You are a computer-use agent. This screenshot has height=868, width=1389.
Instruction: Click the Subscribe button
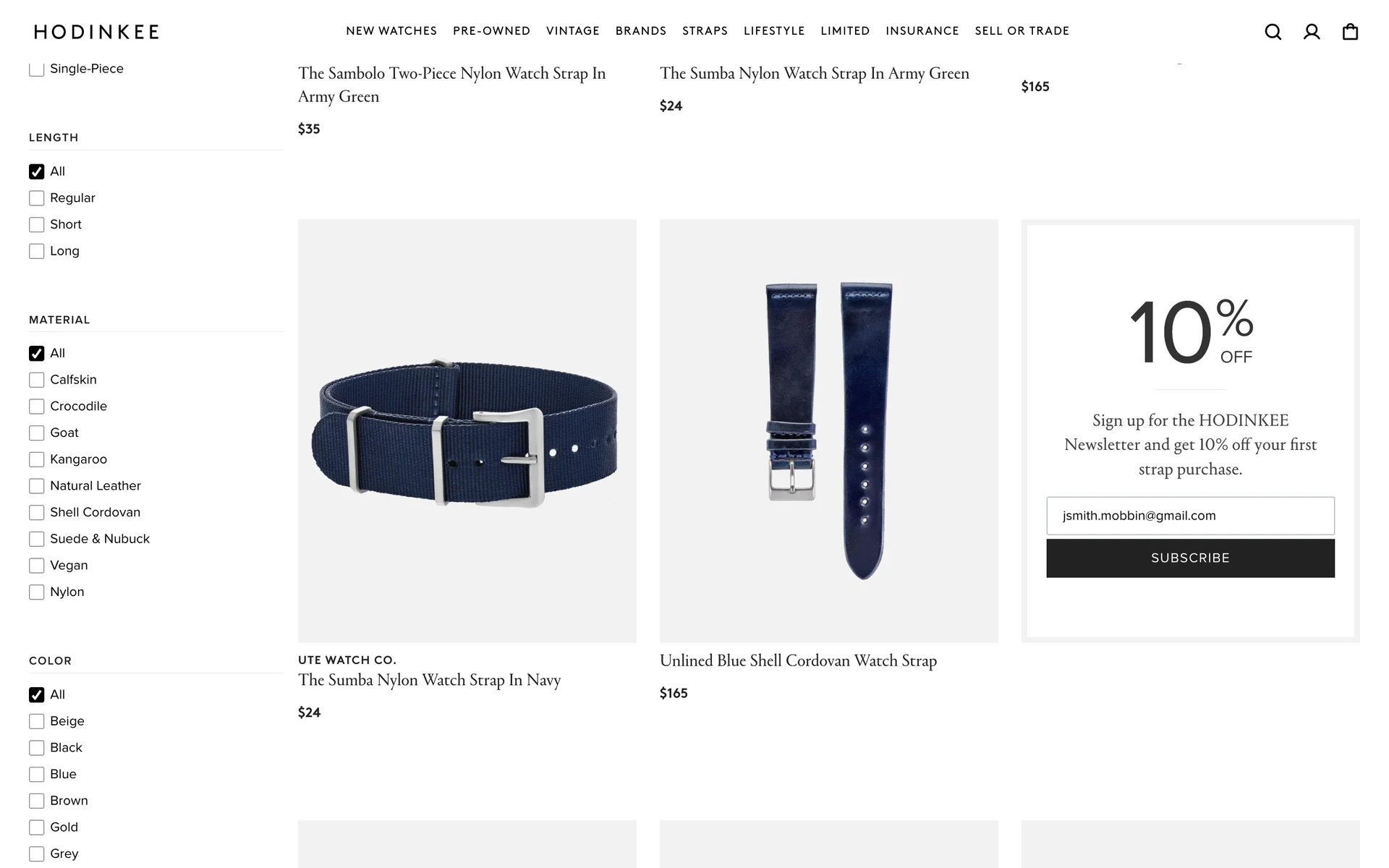(x=1190, y=558)
